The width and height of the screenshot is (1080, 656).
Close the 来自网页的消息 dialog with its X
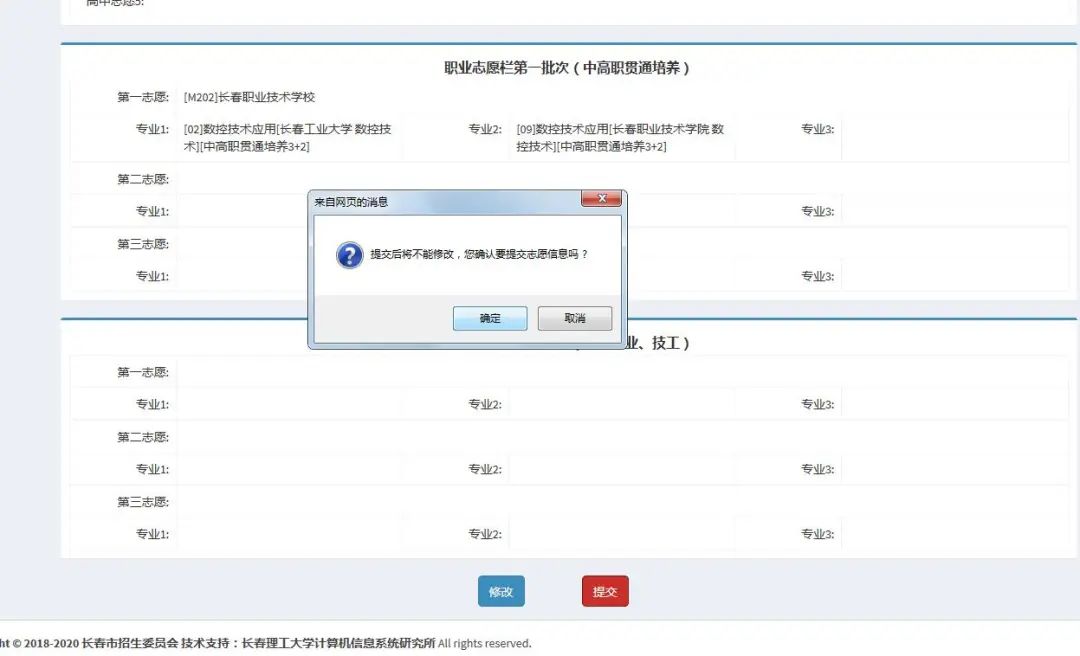click(x=601, y=198)
